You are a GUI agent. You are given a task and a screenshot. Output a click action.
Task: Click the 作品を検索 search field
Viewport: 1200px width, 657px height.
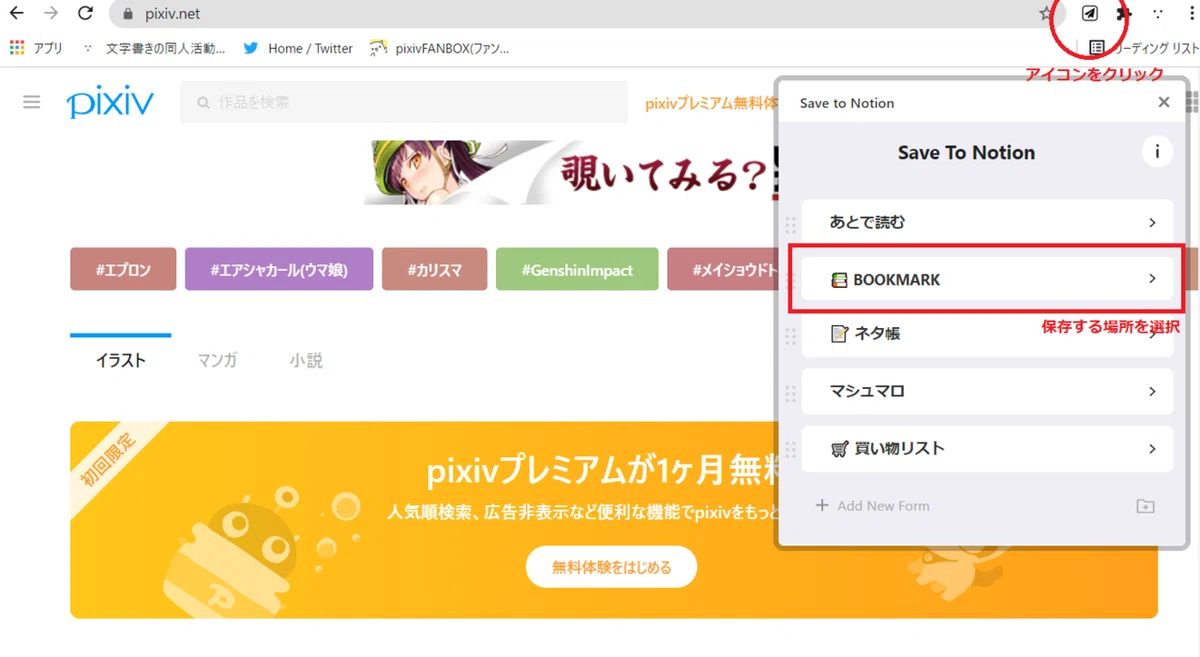coord(404,102)
